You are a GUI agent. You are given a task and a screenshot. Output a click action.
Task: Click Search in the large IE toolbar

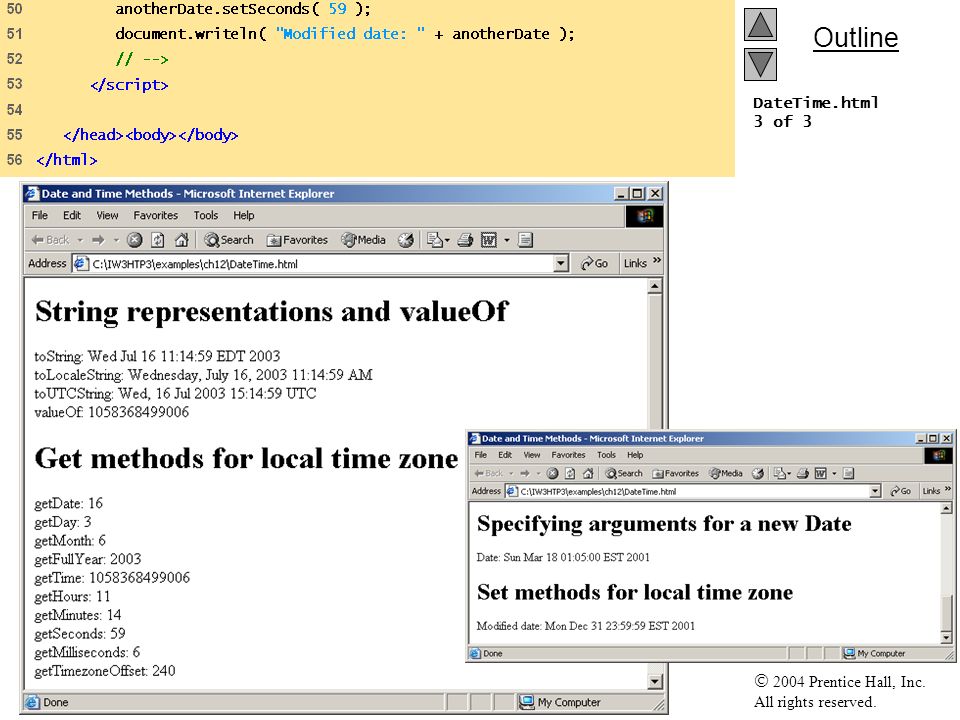(229, 240)
